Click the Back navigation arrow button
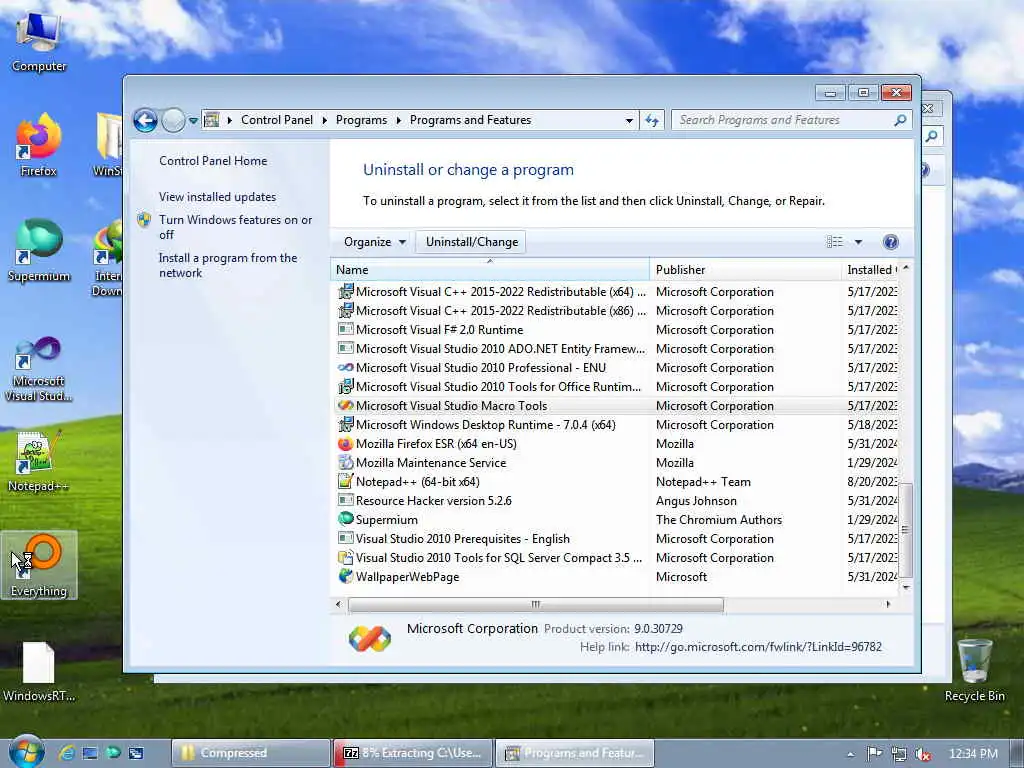Image resolution: width=1024 pixels, height=768 pixels. coord(145,120)
